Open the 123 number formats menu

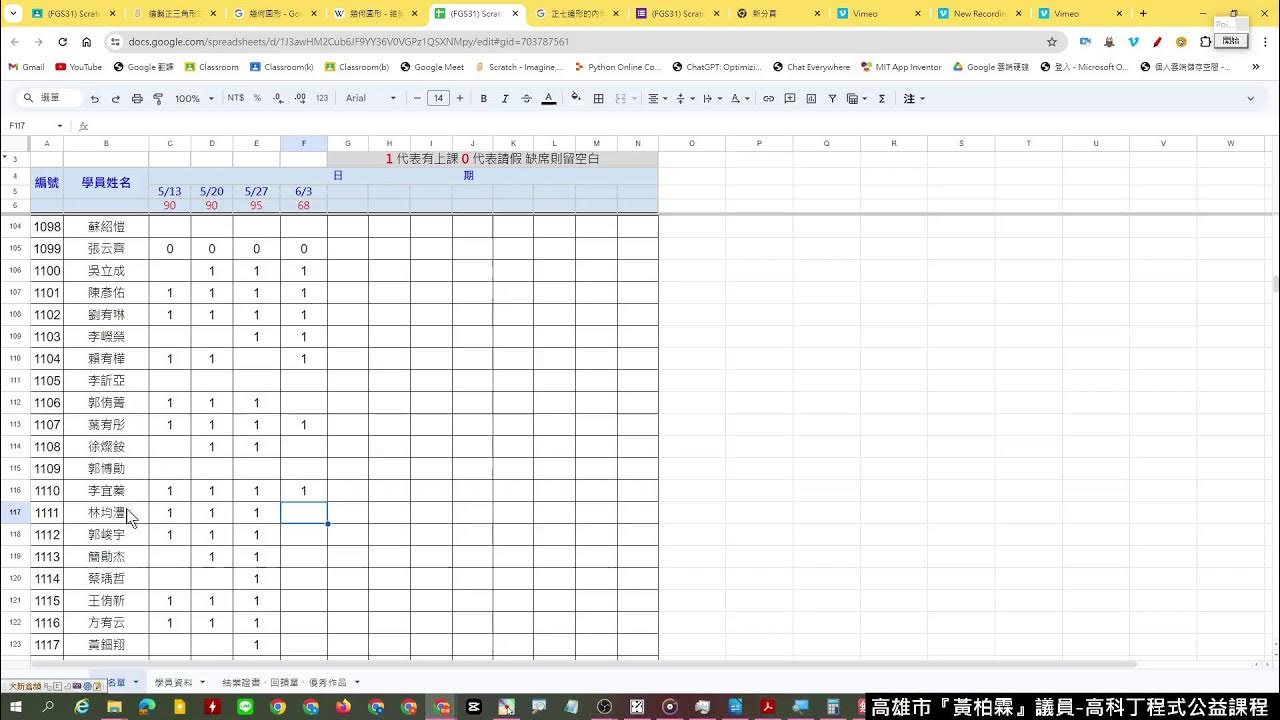[321, 98]
